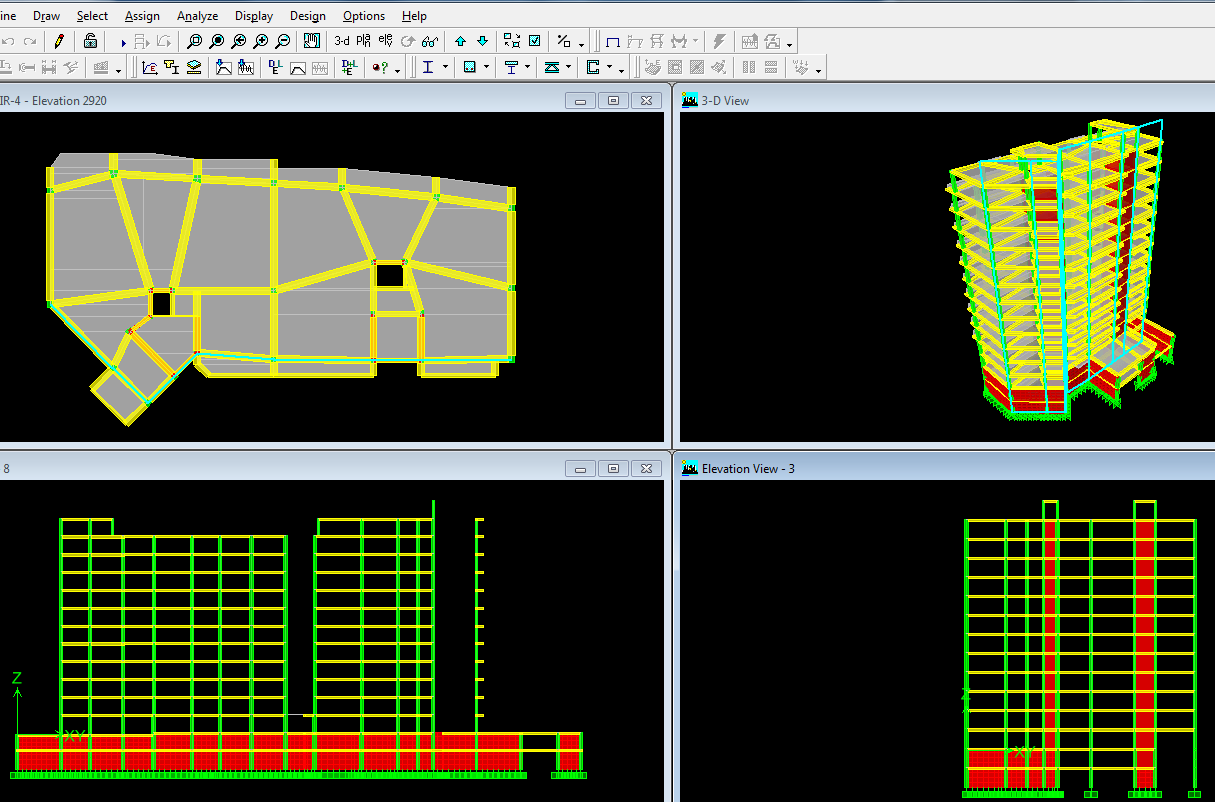Expand the Composite Beam Design dropdown arrow
The image size is (1215, 802).
click(527, 69)
